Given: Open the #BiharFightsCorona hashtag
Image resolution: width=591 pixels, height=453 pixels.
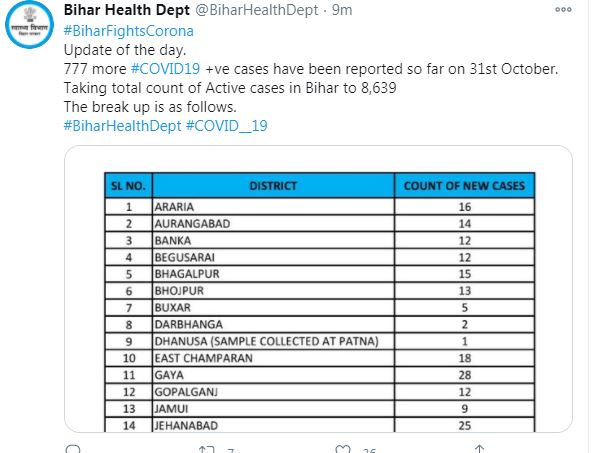Looking at the screenshot, I should click(129, 31).
